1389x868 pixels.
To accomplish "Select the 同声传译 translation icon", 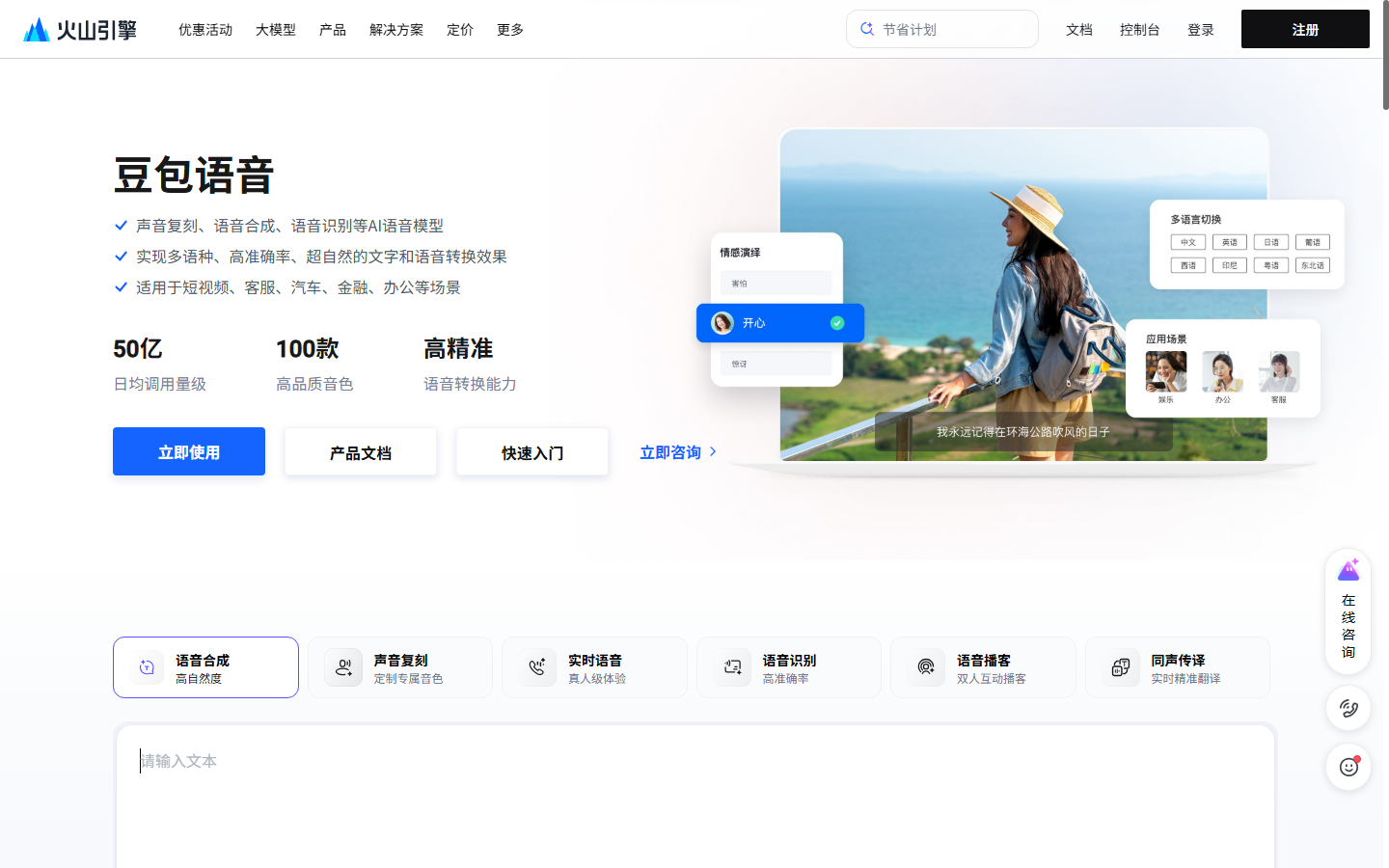I will coord(1121,667).
